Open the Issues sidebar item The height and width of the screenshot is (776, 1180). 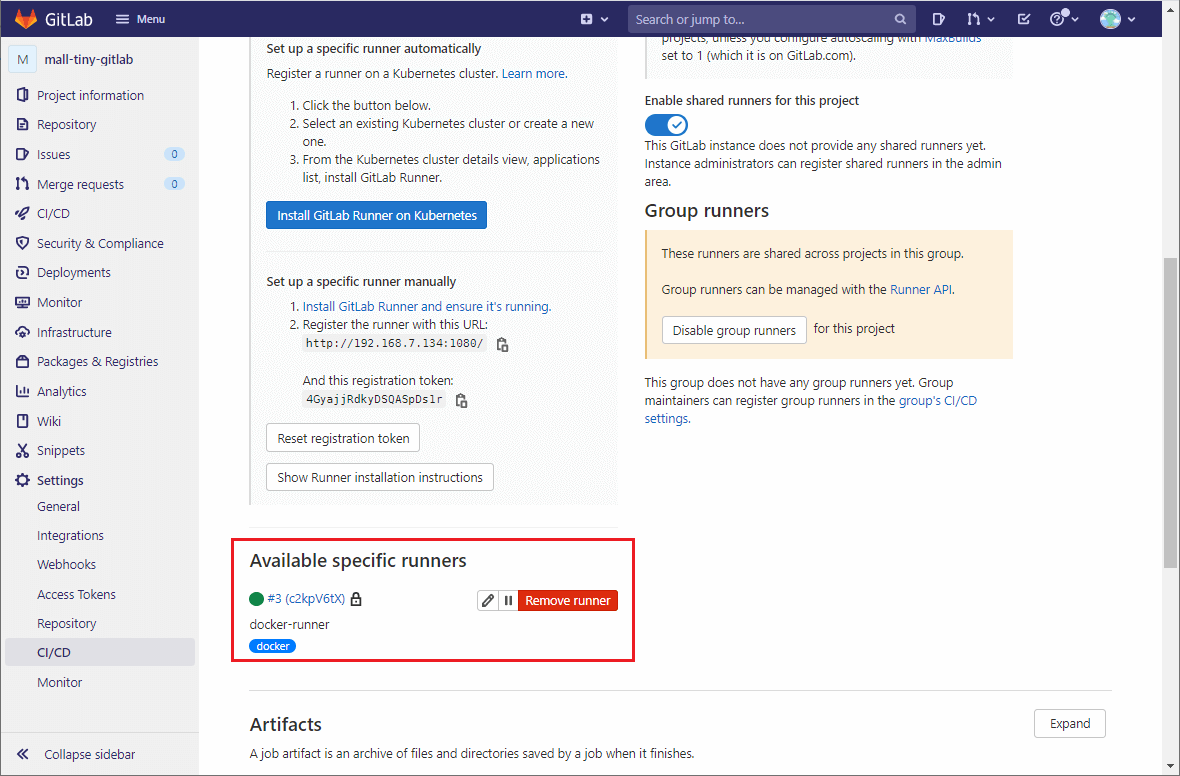click(x=99, y=154)
